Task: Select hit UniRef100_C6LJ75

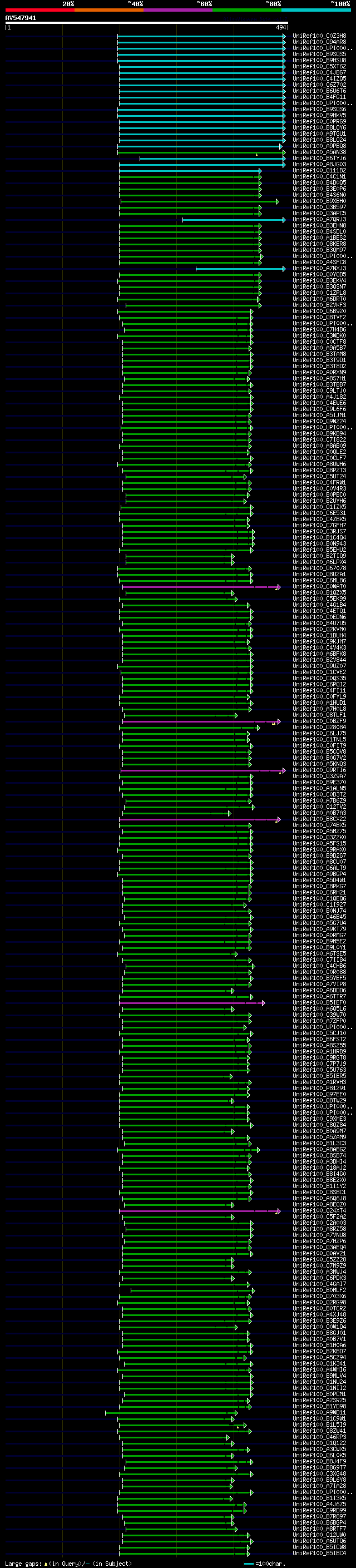Action: [319, 733]
